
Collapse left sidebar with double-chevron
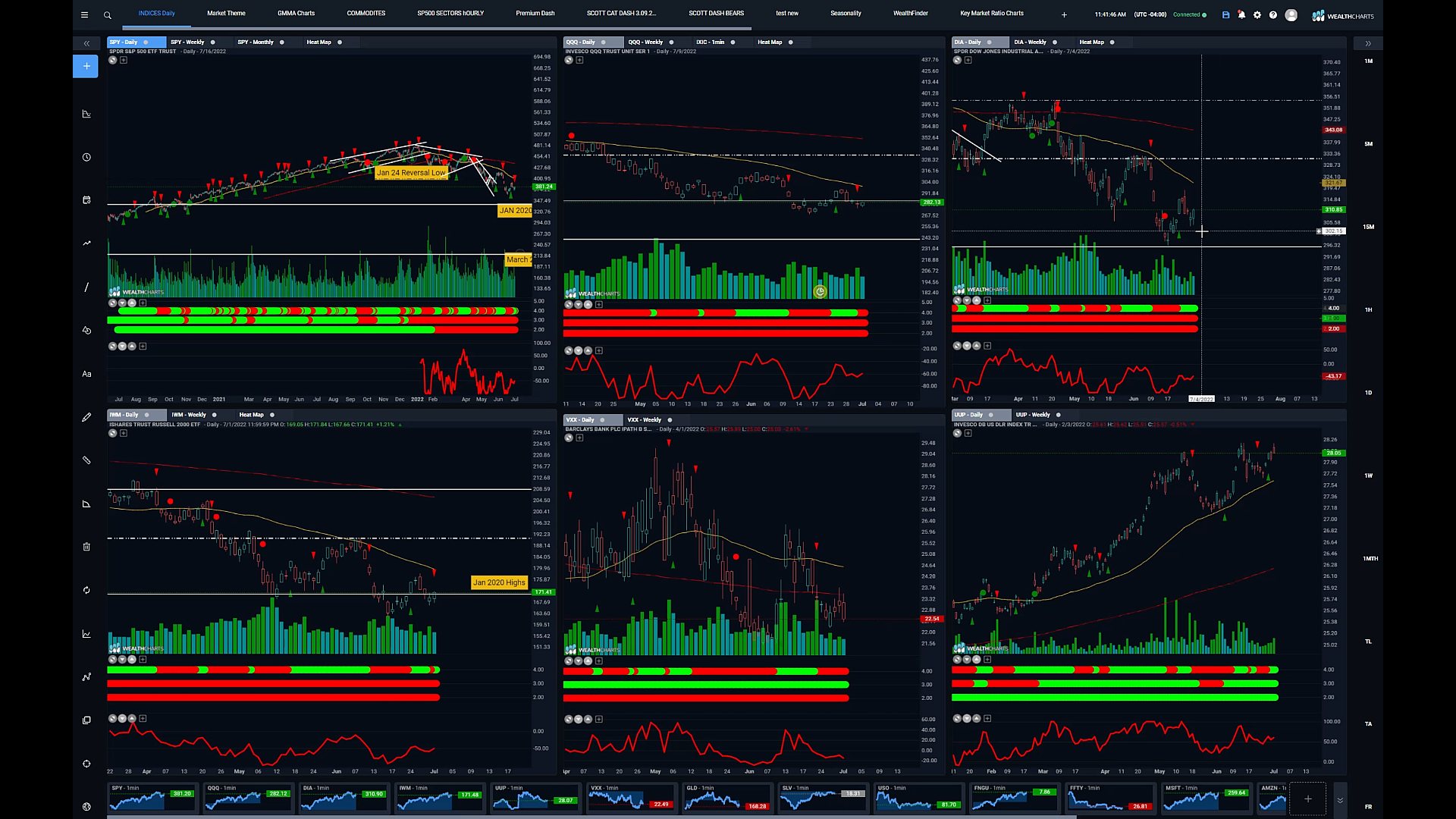[x=86, y=43]
